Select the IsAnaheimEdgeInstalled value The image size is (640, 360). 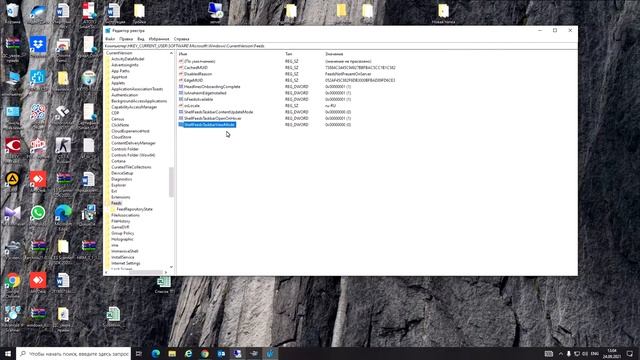point(205,93)
